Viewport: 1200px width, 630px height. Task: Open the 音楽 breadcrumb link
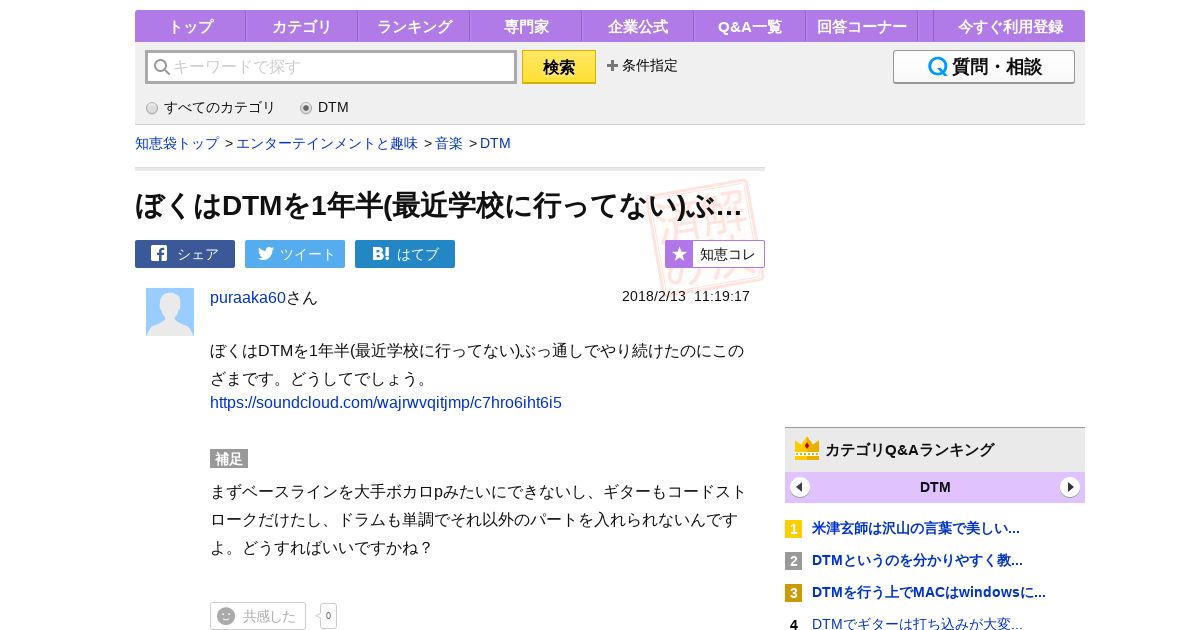click(449, 143)
